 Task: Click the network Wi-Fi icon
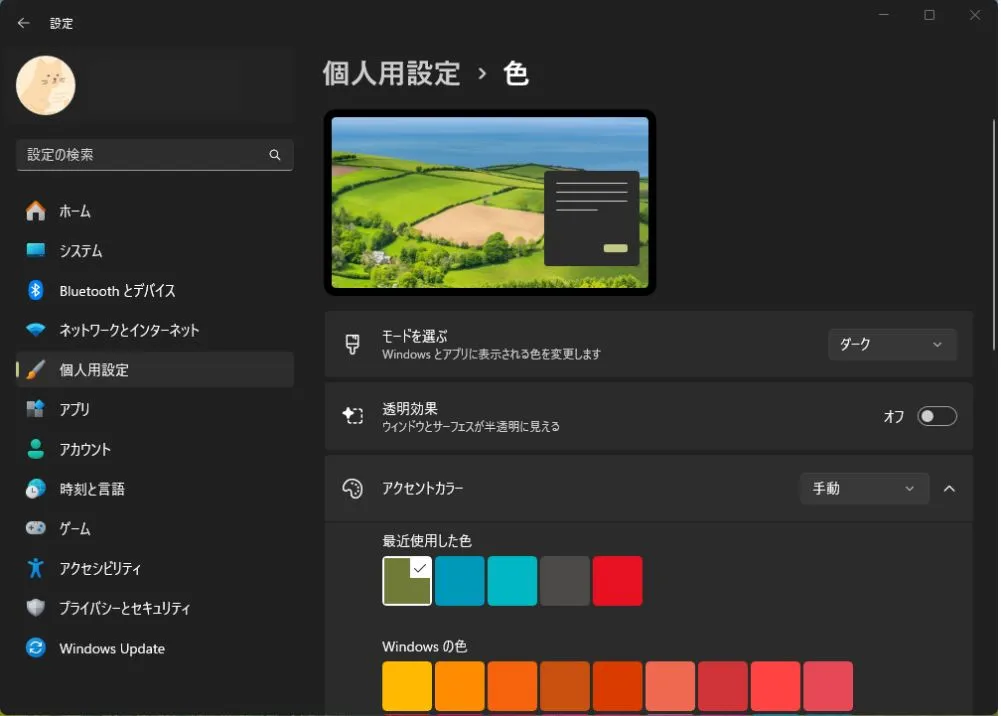pos(36,330)
